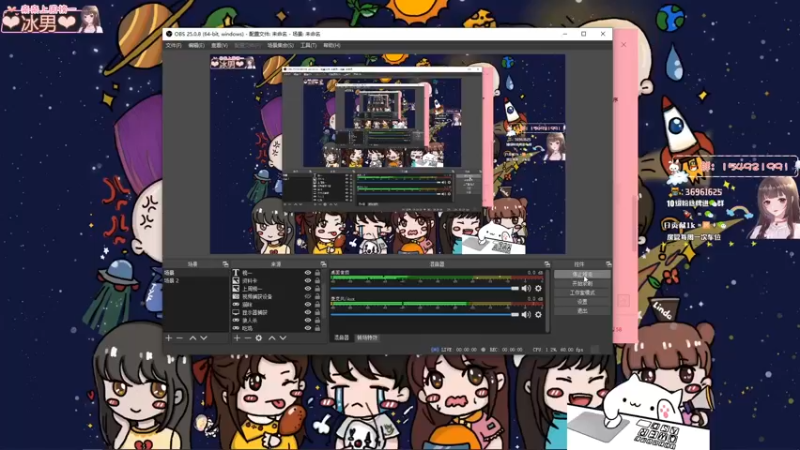Select the 视频捕获设备 source row
The width and height of the screenshot is (800, 450).
(277, 296)
